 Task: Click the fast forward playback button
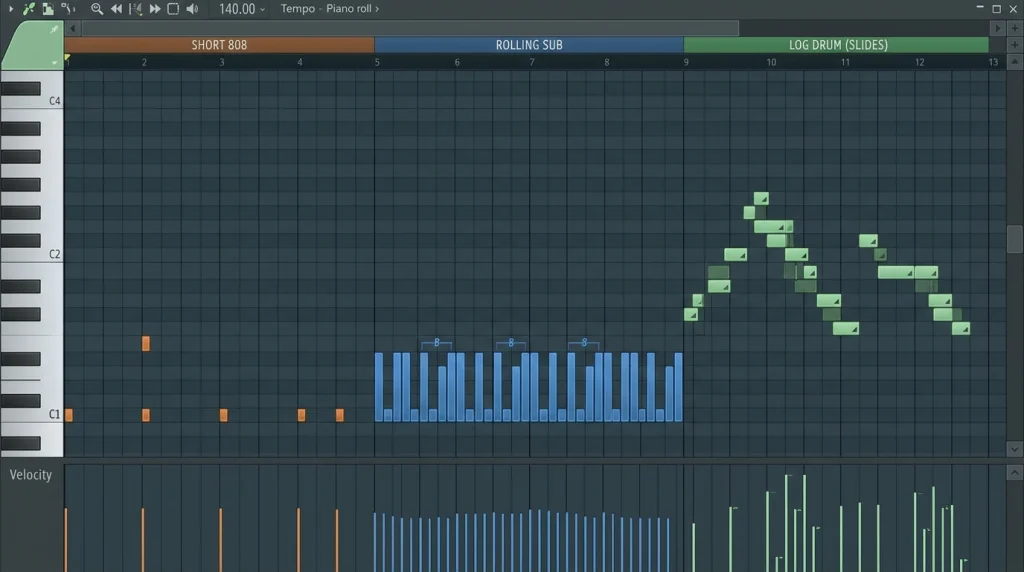pos(155,8)
